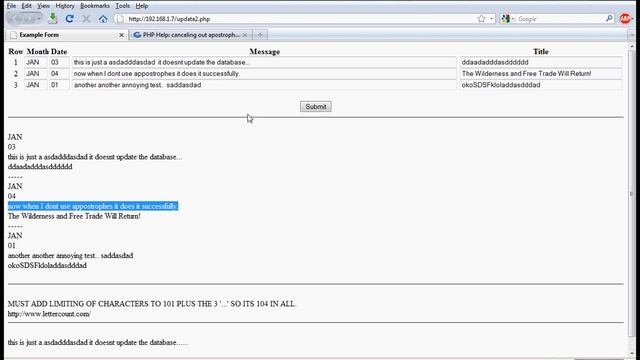Click the 'Title' column header
The image size is (640, 360).
(541, 51)
